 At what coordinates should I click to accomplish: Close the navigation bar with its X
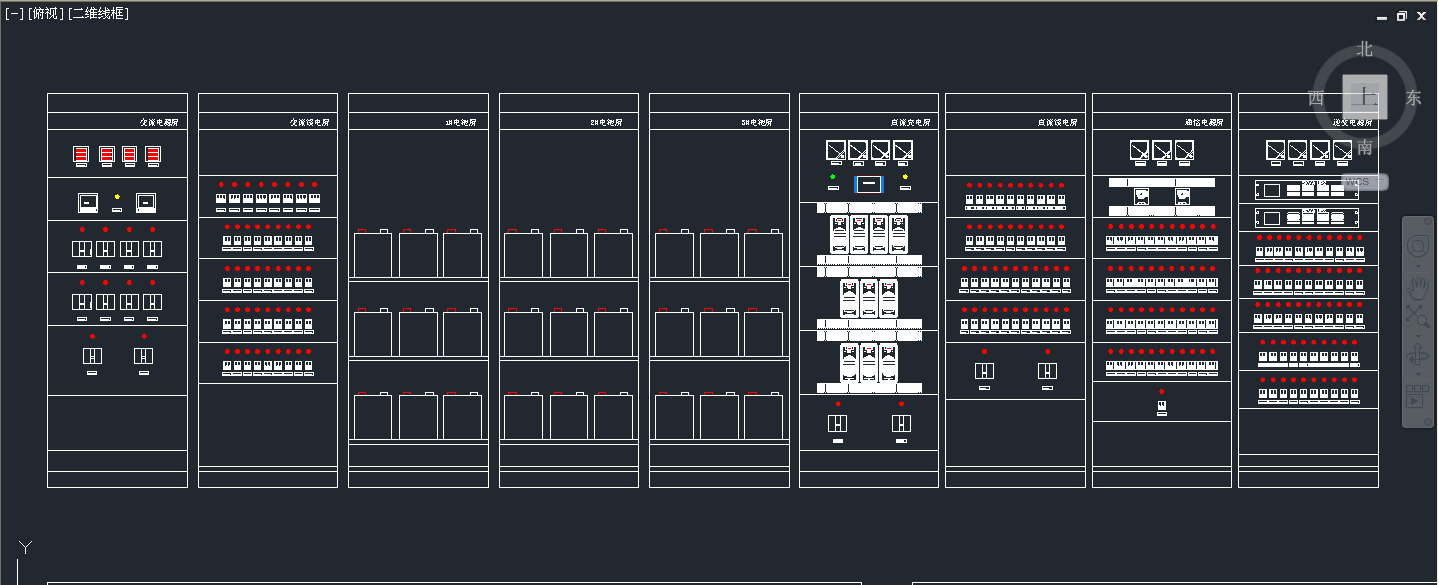(x=1428, y=222)
